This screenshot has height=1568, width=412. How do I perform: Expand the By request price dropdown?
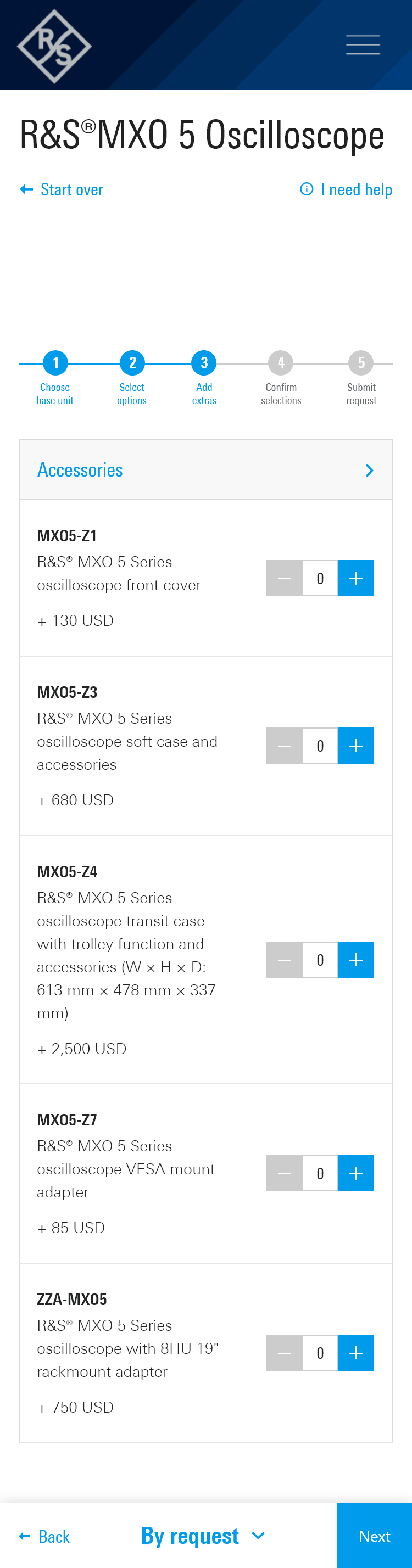pos(203,1536)
